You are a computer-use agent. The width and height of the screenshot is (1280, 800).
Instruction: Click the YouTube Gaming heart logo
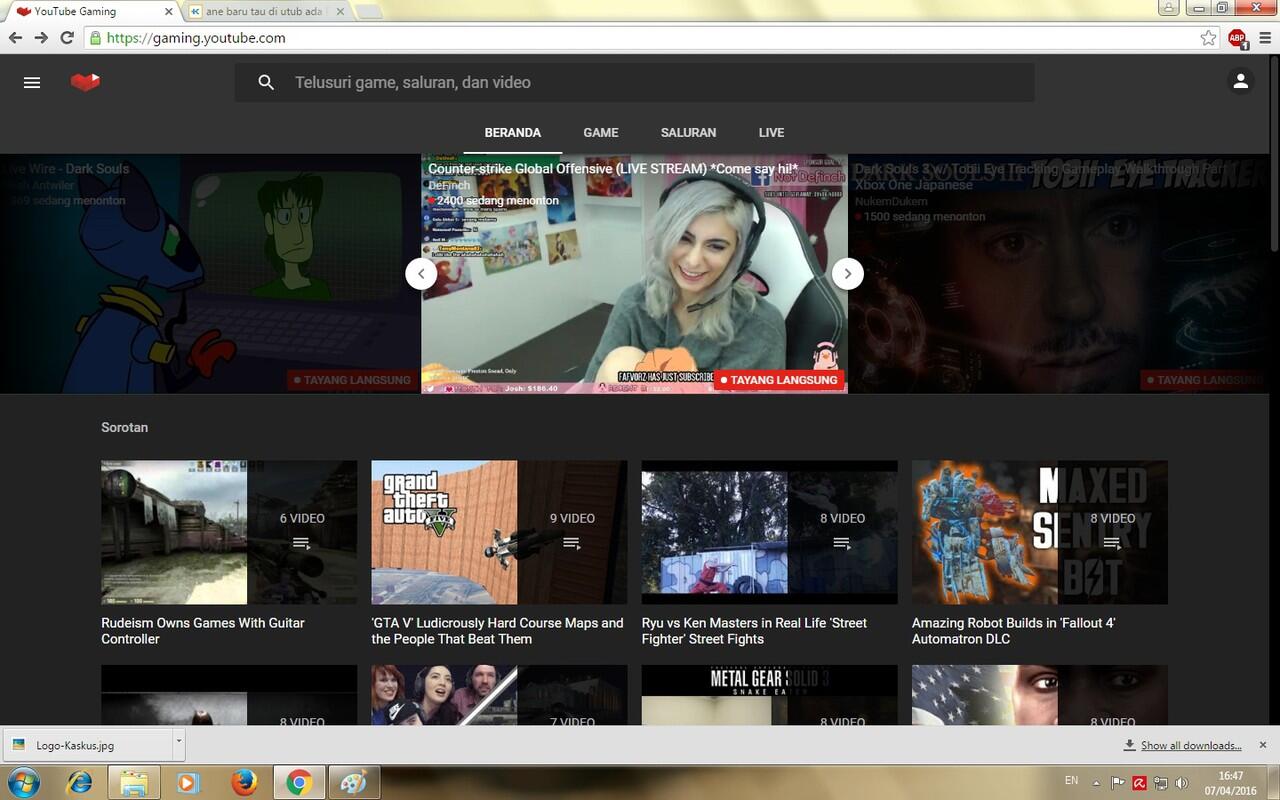(x=86, y=82)
